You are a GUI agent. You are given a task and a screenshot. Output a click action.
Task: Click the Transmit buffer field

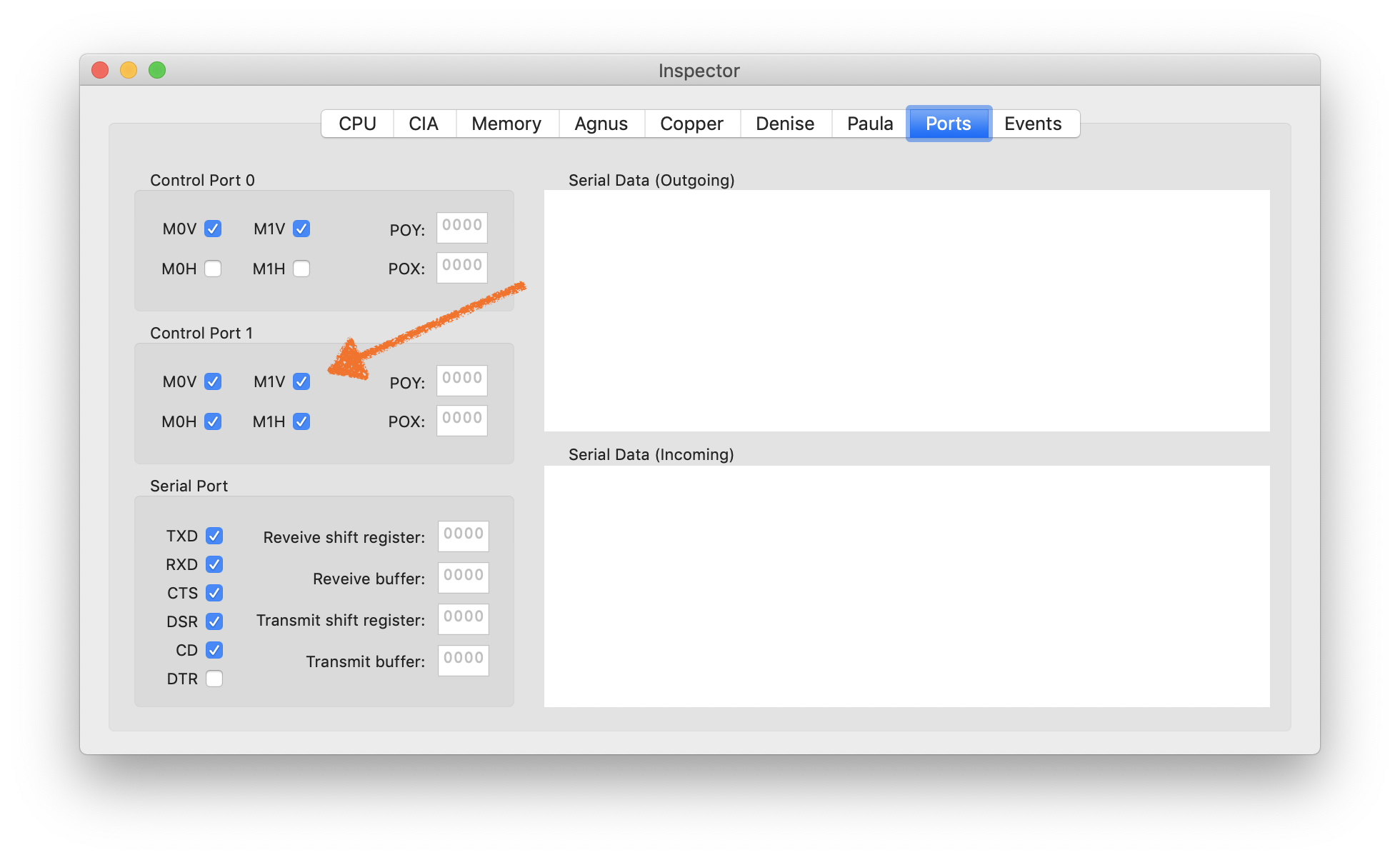[464, 661]
